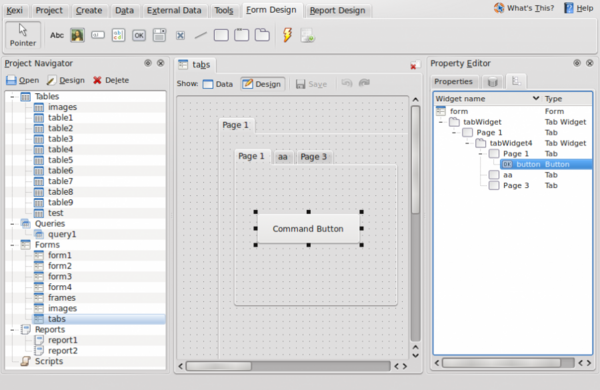Toggle the Design view button
The image size is (600, 390).
[x=262, y=84]
